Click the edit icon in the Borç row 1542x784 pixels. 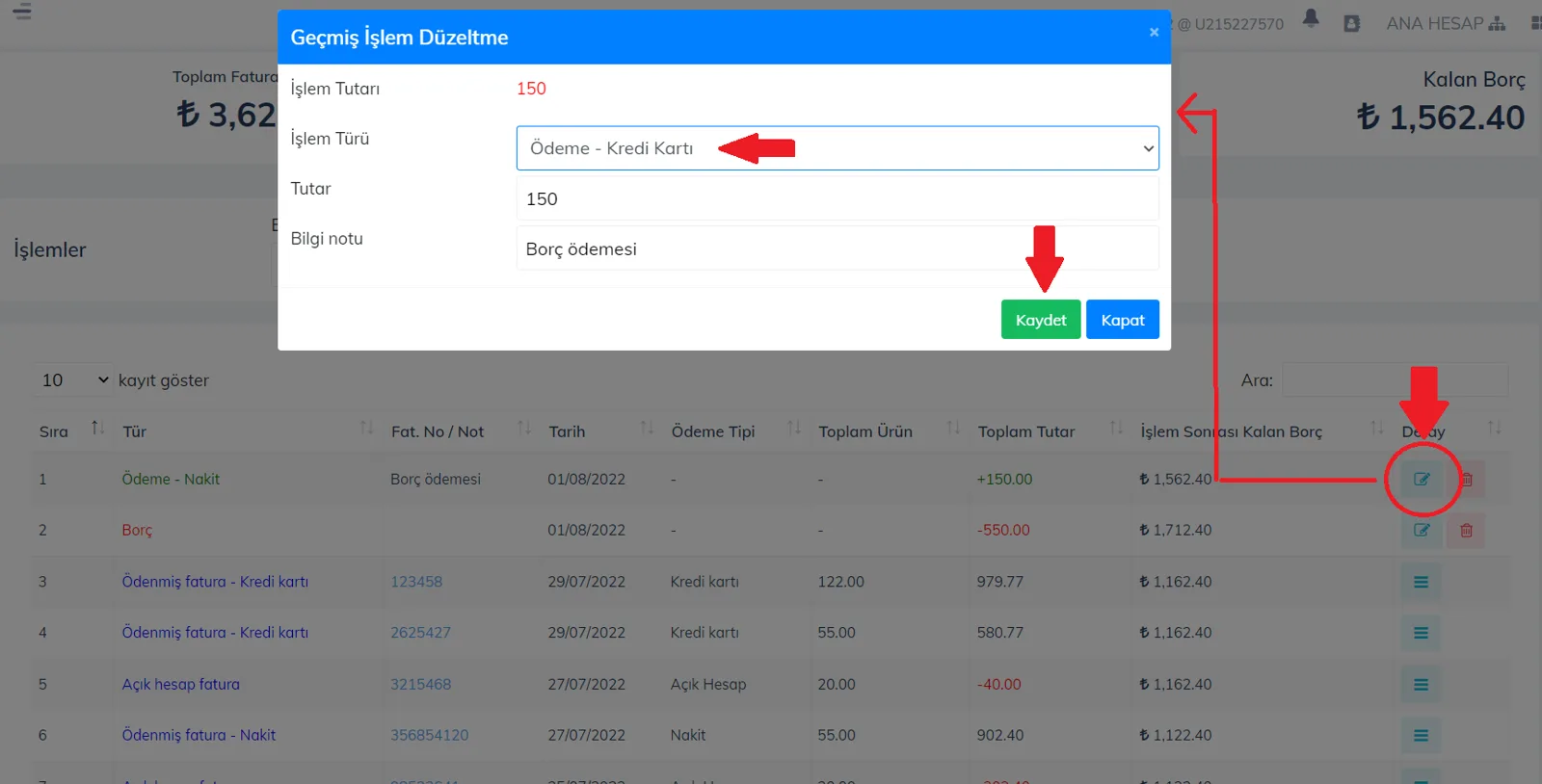[1422, 531]
